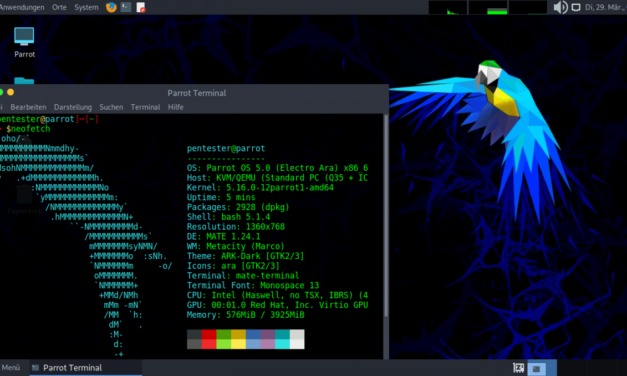The image size is (627, 376).
Task: Open the folder icon on desktop
Action: (24, 80)
